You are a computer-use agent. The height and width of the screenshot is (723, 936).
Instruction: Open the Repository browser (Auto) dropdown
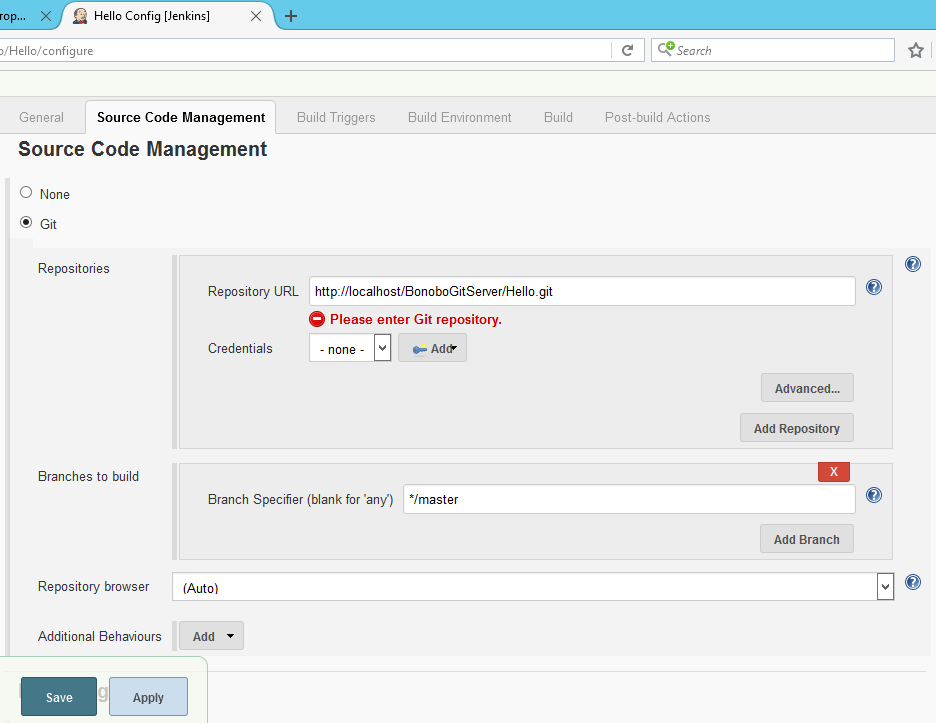tap(533, 587)
